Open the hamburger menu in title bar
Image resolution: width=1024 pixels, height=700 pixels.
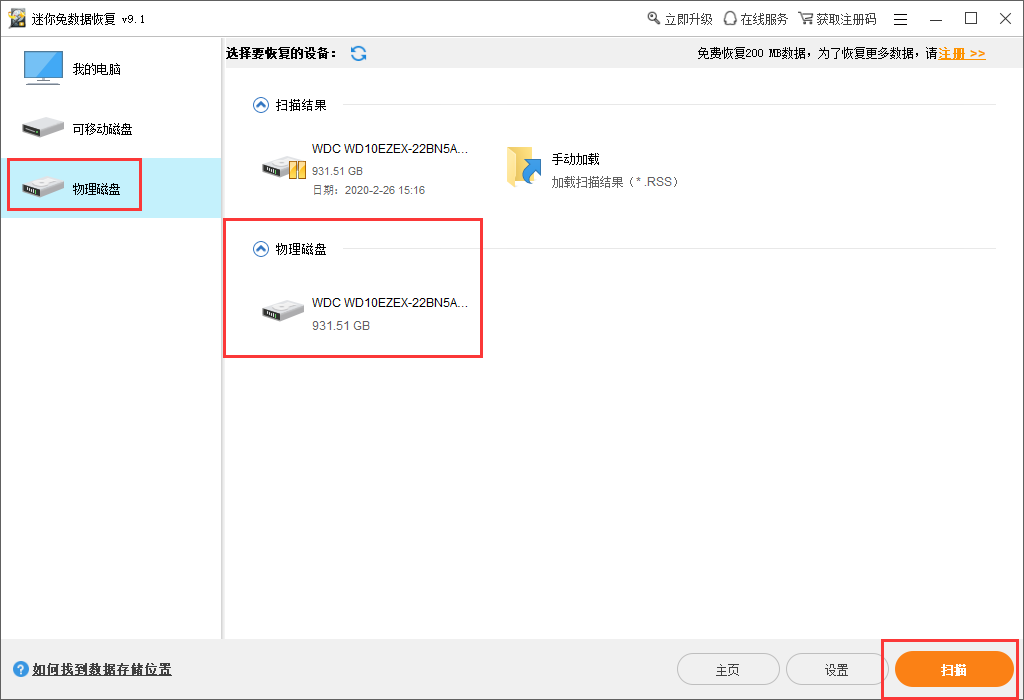pyautogui.click(x=901, y=20)
